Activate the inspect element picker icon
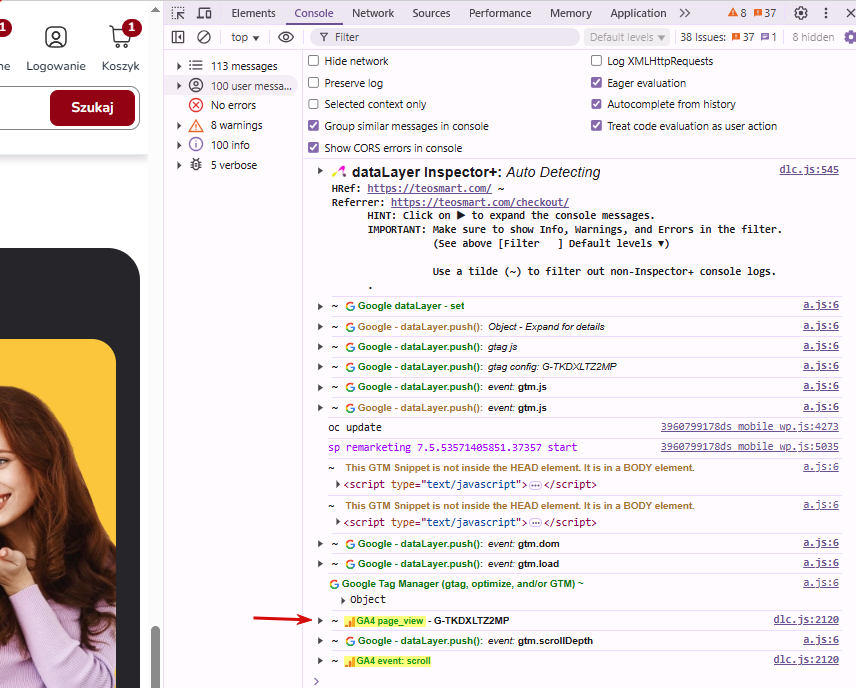The height and width of the screenshot is (688, 856). click(x=178, y=13)
